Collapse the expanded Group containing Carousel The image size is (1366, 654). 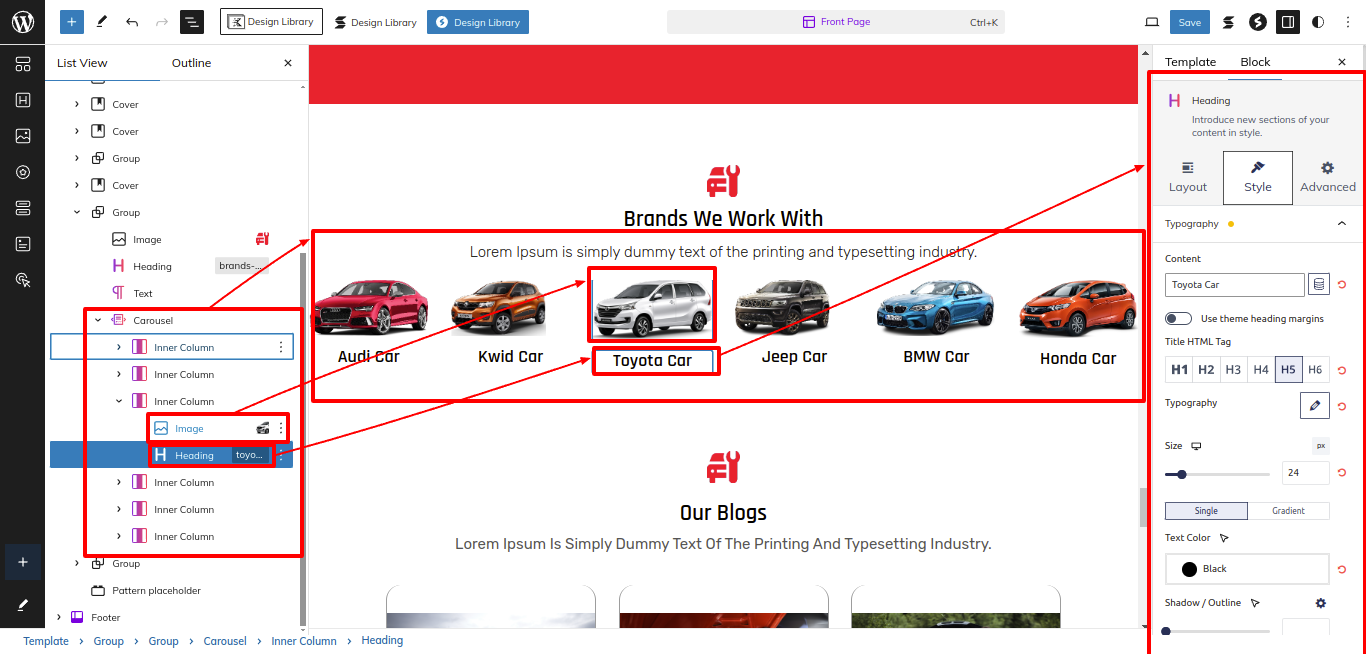pos(77,212)
